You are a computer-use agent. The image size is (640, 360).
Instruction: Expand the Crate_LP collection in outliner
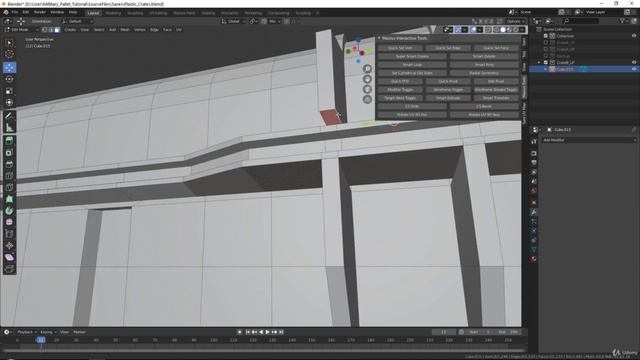click(x=540, y=62)
